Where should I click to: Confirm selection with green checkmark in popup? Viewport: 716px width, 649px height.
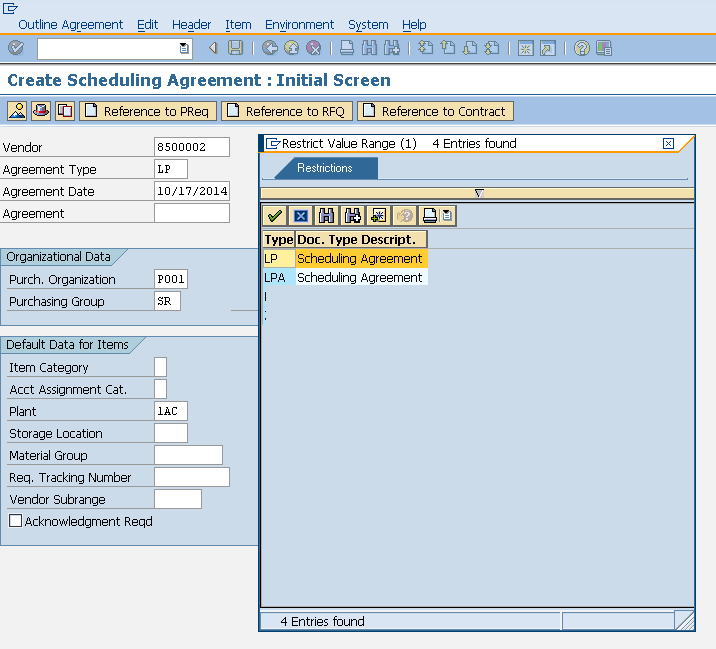click(275, 216)
